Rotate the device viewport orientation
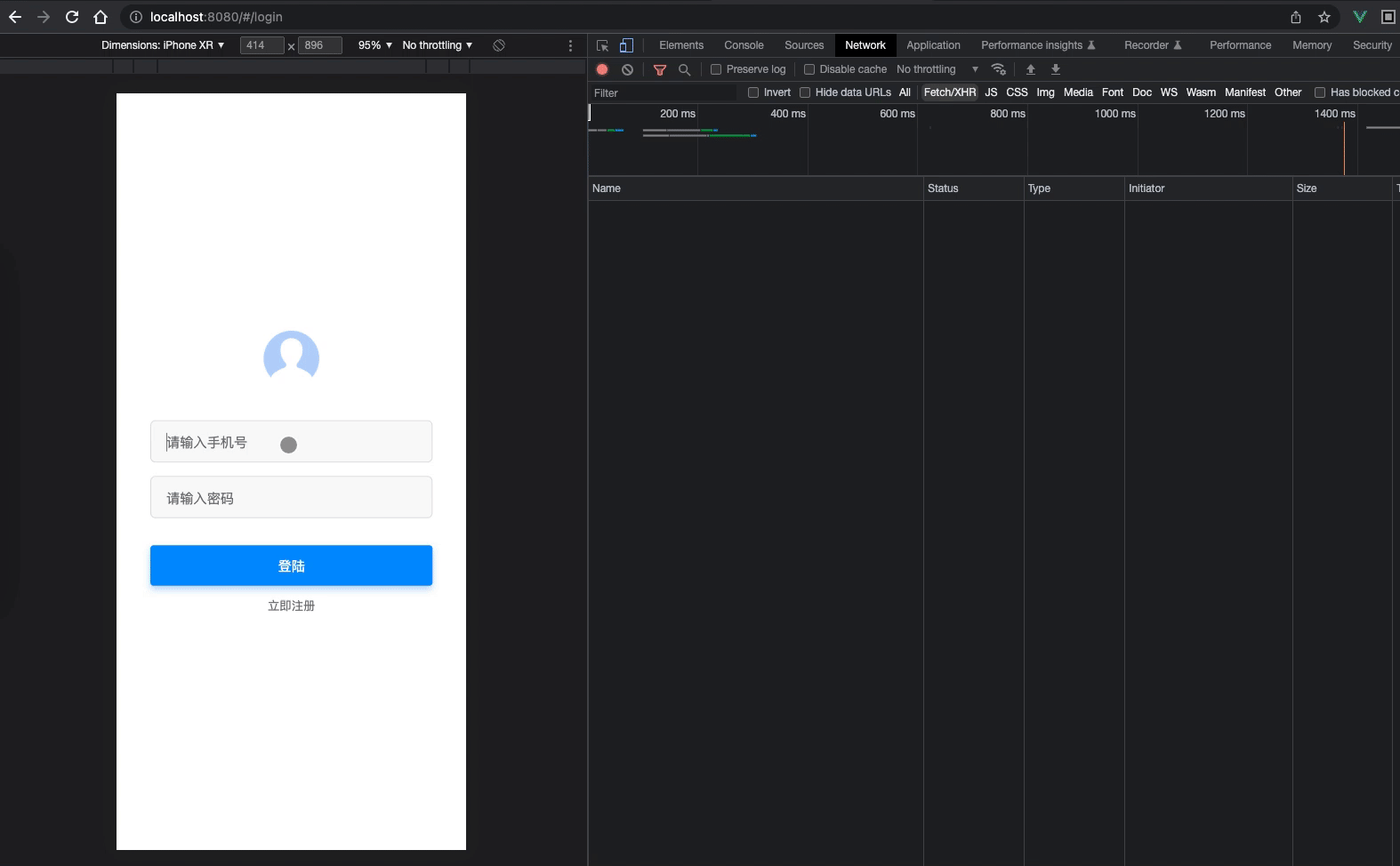The width and height of the screenshot is (1400, 866). 499,45
